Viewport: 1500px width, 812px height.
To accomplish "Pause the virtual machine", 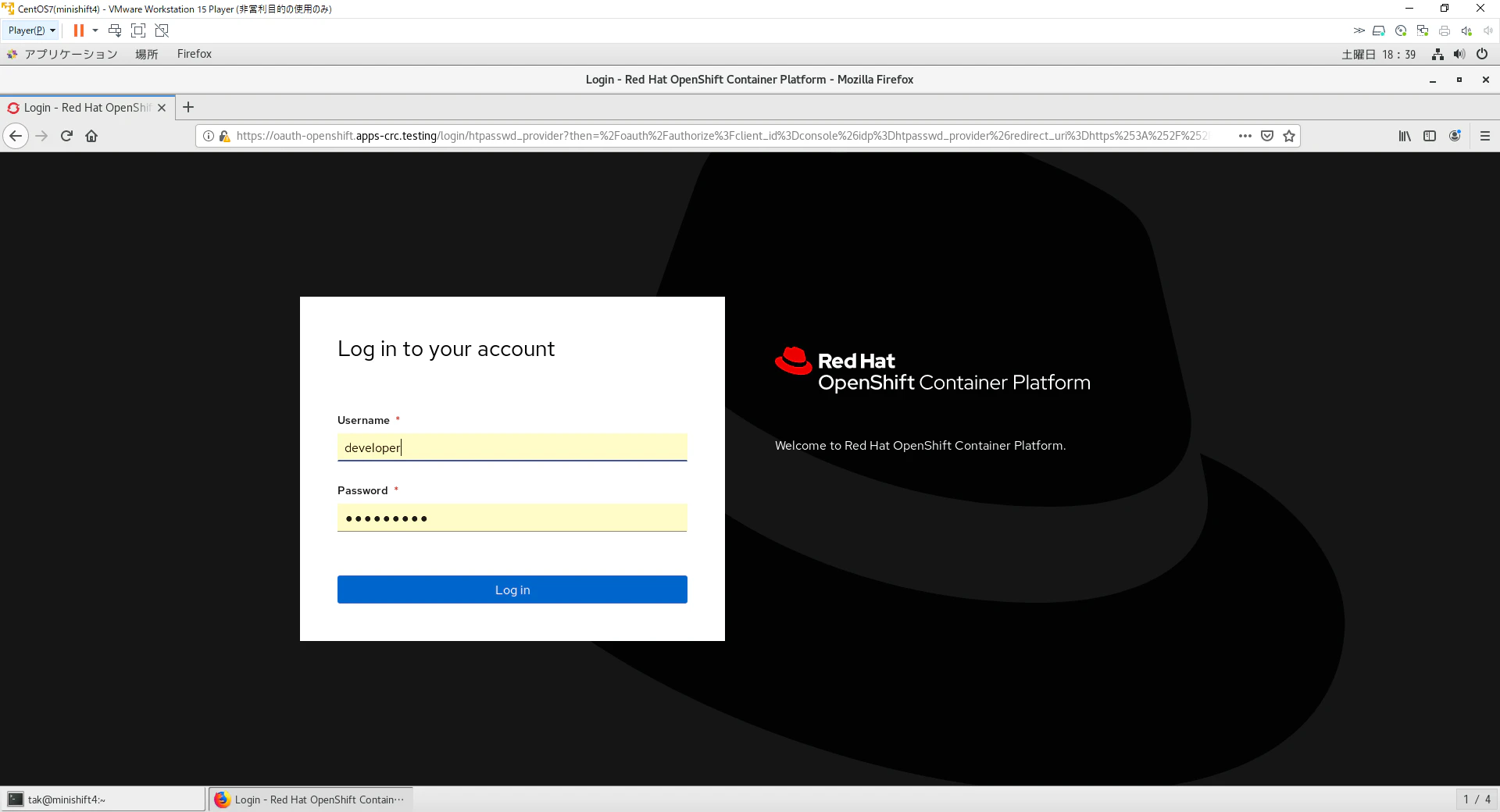I will tap(79, 30).
